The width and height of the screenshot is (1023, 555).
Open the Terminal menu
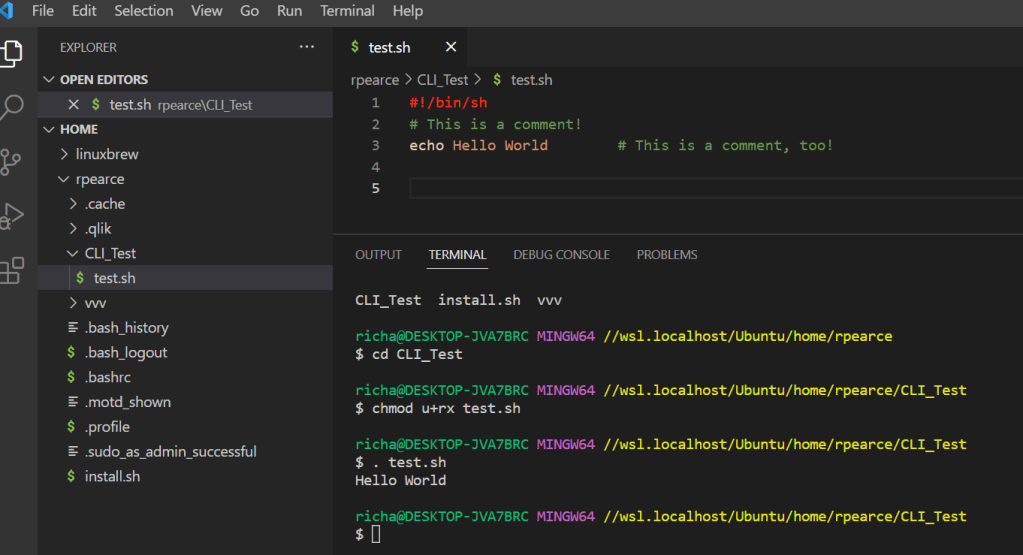pyautogui.click(x=346, y=11)
